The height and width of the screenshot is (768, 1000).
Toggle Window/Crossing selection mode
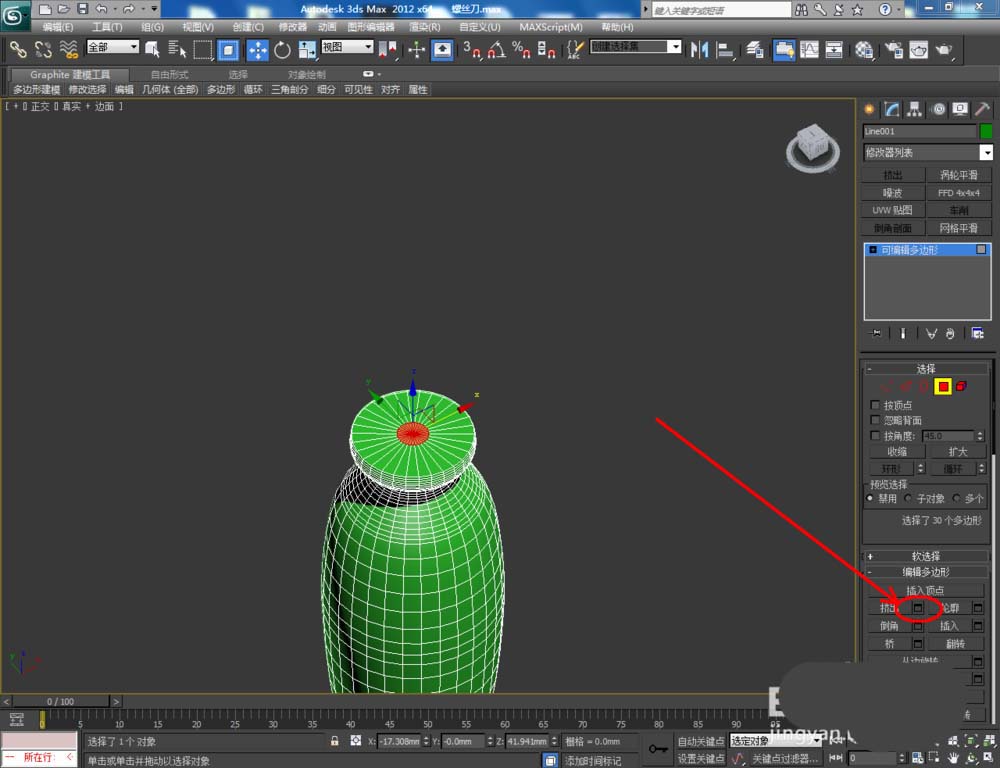[228, 49]
